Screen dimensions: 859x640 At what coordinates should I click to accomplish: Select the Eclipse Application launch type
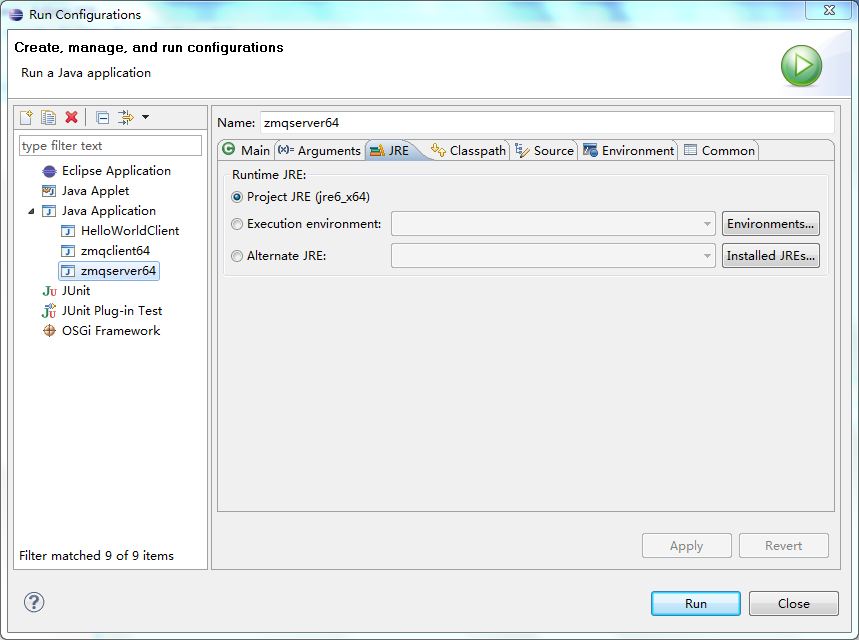tap(115, 171)
